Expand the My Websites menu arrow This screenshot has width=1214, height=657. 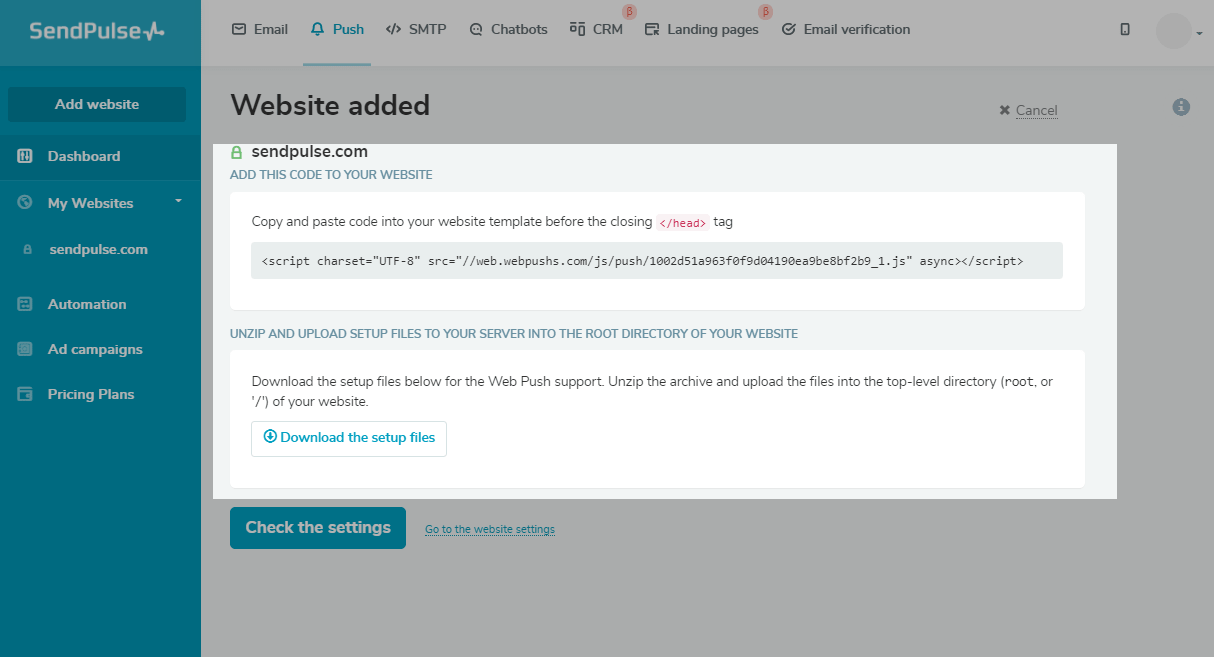[x=178, y=201]
